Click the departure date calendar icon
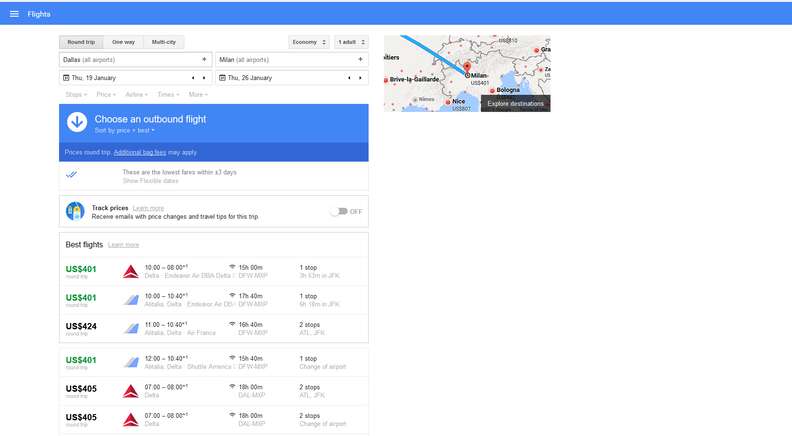Screen dimensions: 792x436 coord(66,78)
